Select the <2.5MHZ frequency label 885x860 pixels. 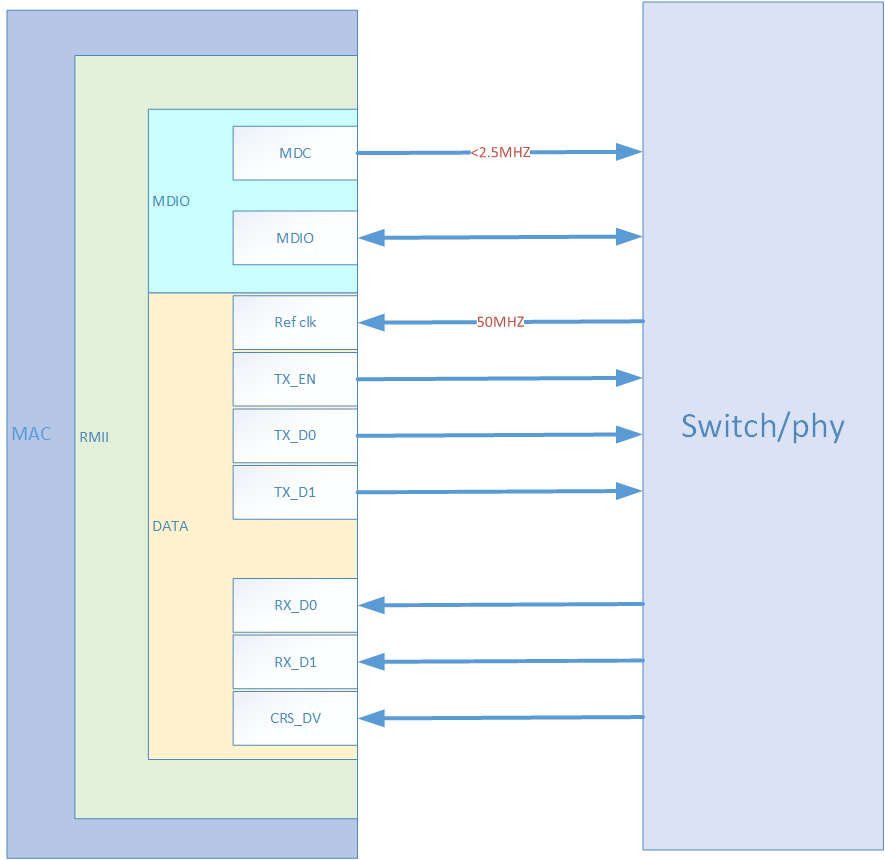click(x=500, y=153)
